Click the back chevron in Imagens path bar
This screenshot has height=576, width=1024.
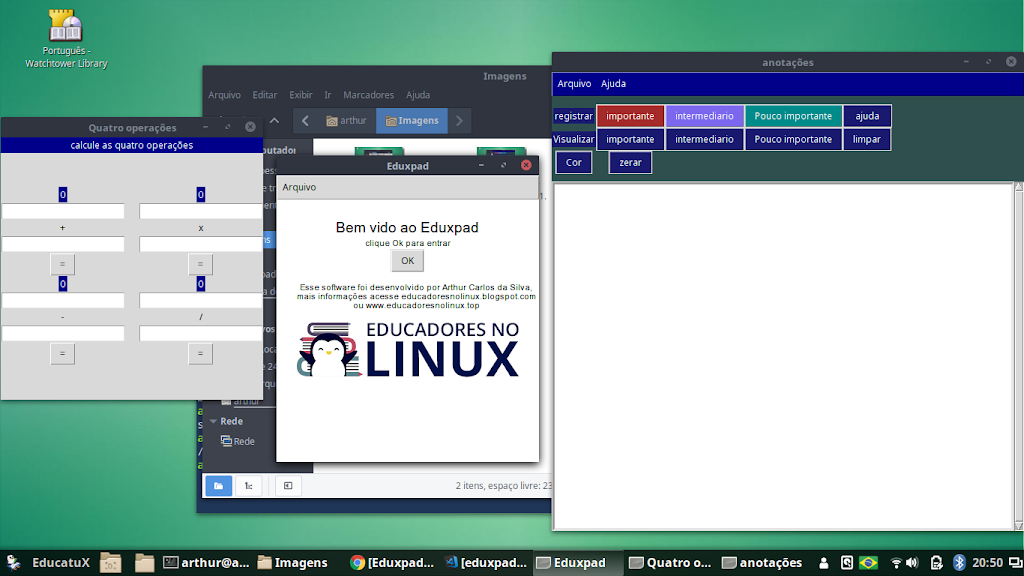[x=305, y=121]
